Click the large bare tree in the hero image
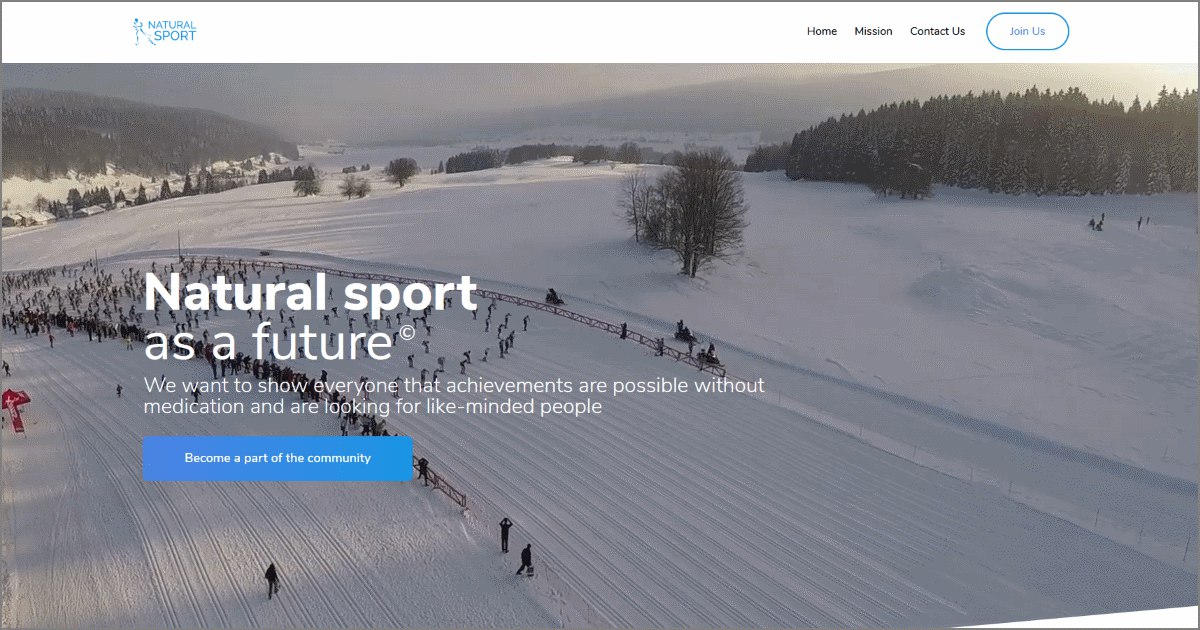1200x630 pixels. tap(684, 212)
